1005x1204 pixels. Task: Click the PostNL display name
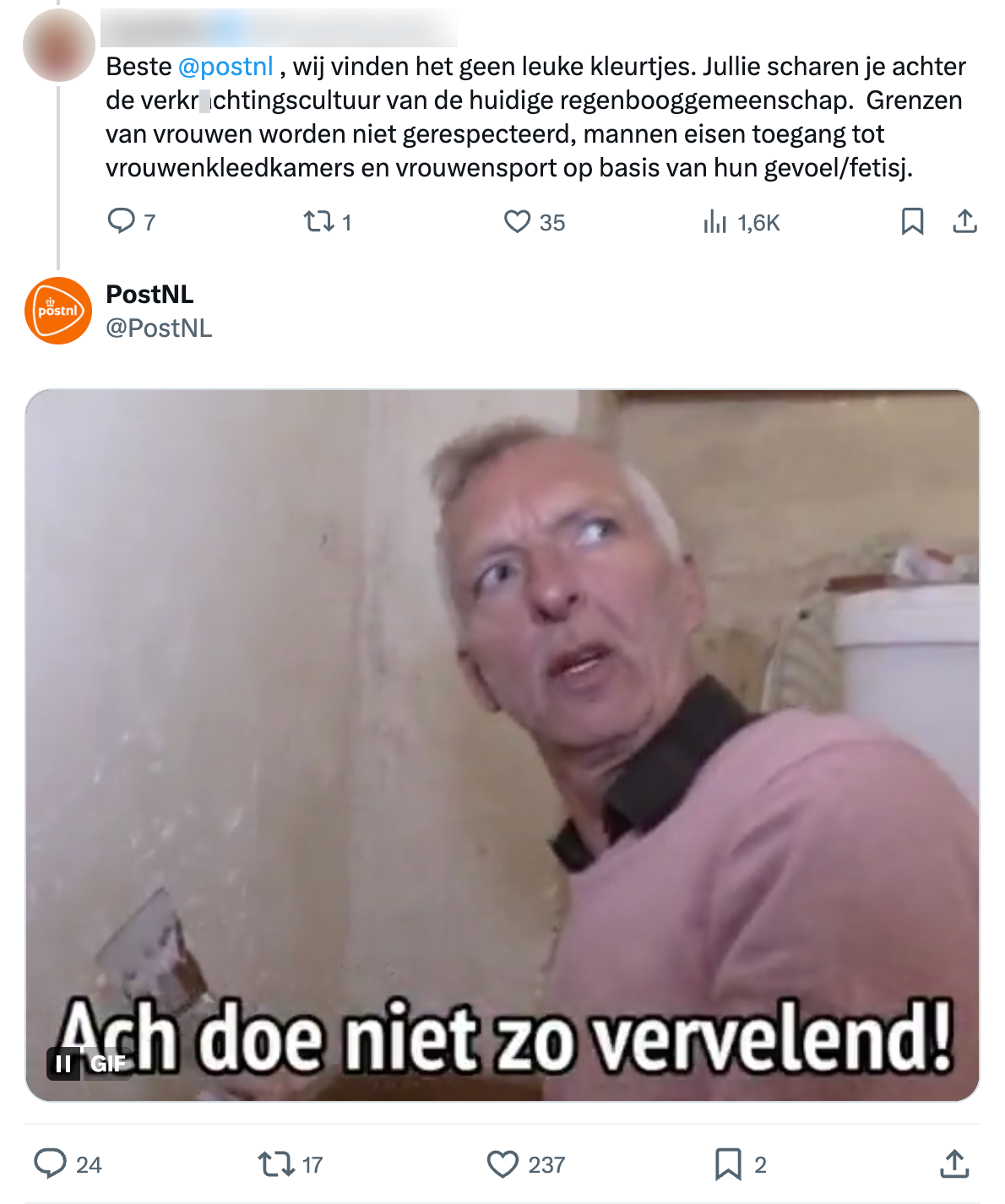[x=149, y=294]
